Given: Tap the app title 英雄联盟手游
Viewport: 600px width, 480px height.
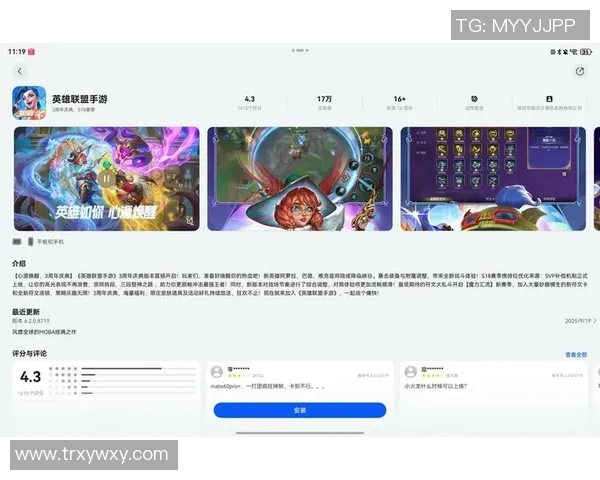Looking at the screenshot, I should pyautogui.click(x=80, y=99).
